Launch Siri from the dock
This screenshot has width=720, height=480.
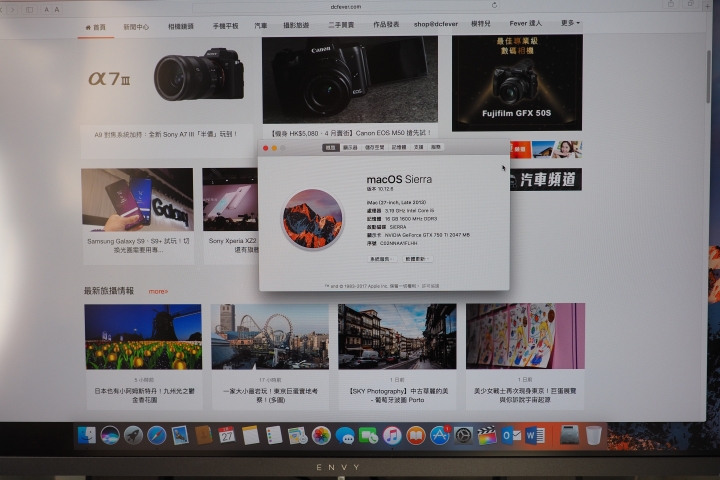[x=110, y=435]
